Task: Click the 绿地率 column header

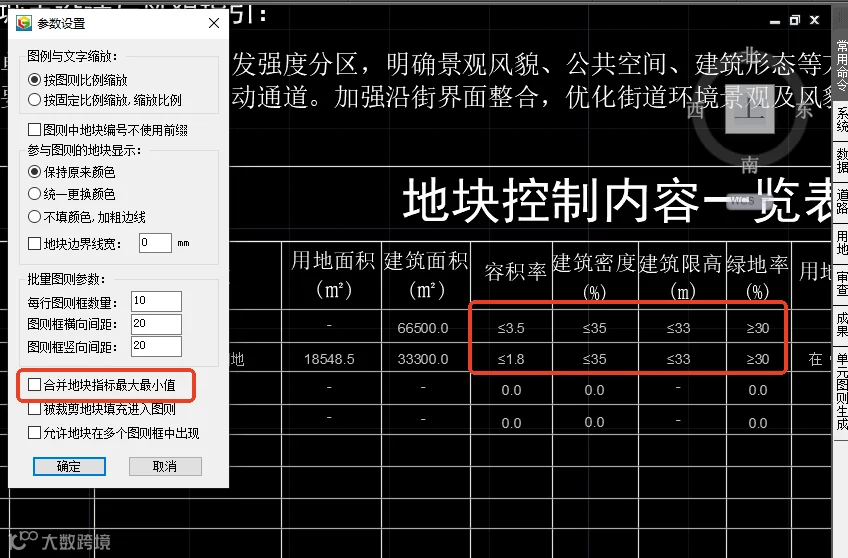Action: (x=758, y=278)
